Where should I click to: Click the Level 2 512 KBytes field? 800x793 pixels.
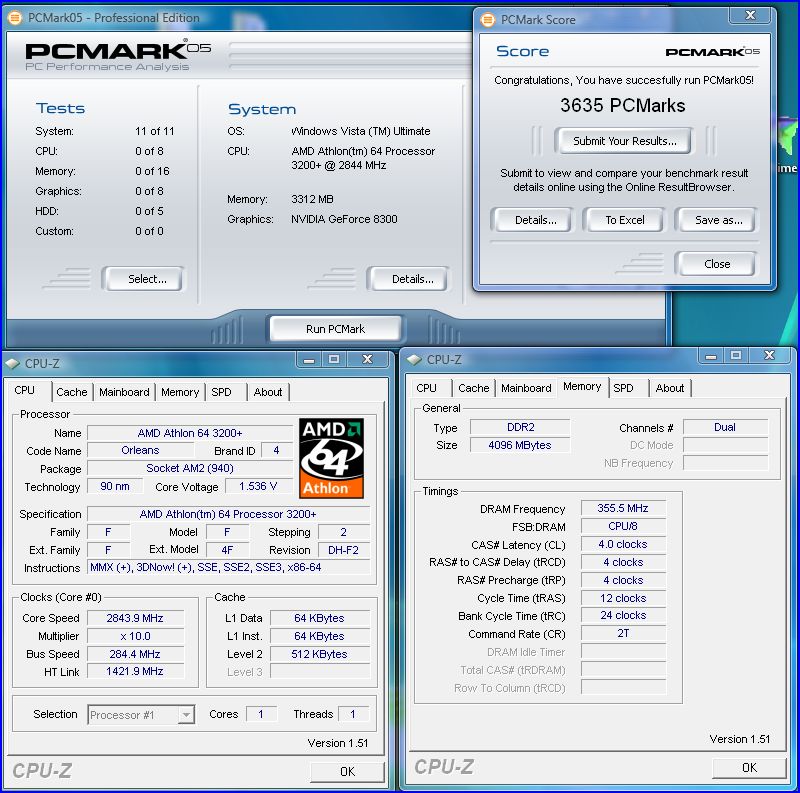[x=319, y=654]
